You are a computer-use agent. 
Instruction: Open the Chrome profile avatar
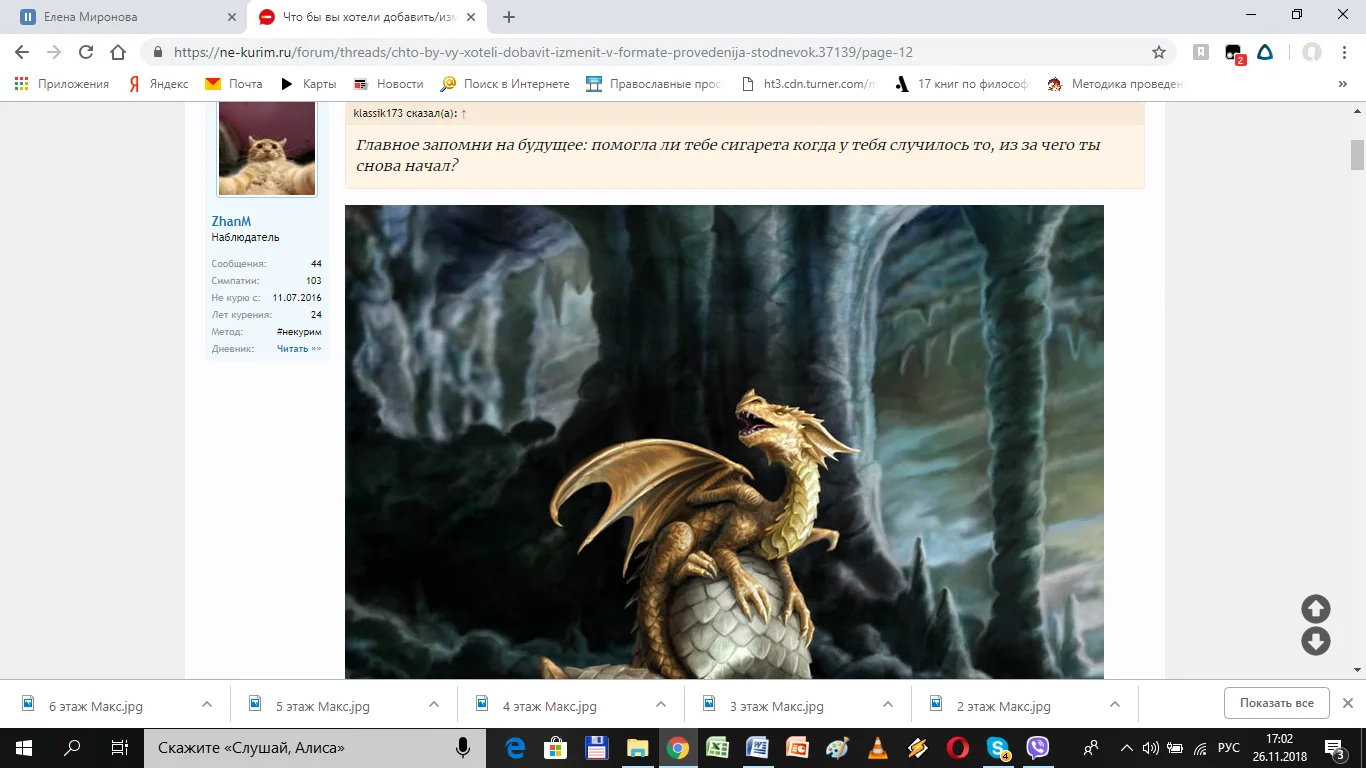click(x=1311, y=52)
